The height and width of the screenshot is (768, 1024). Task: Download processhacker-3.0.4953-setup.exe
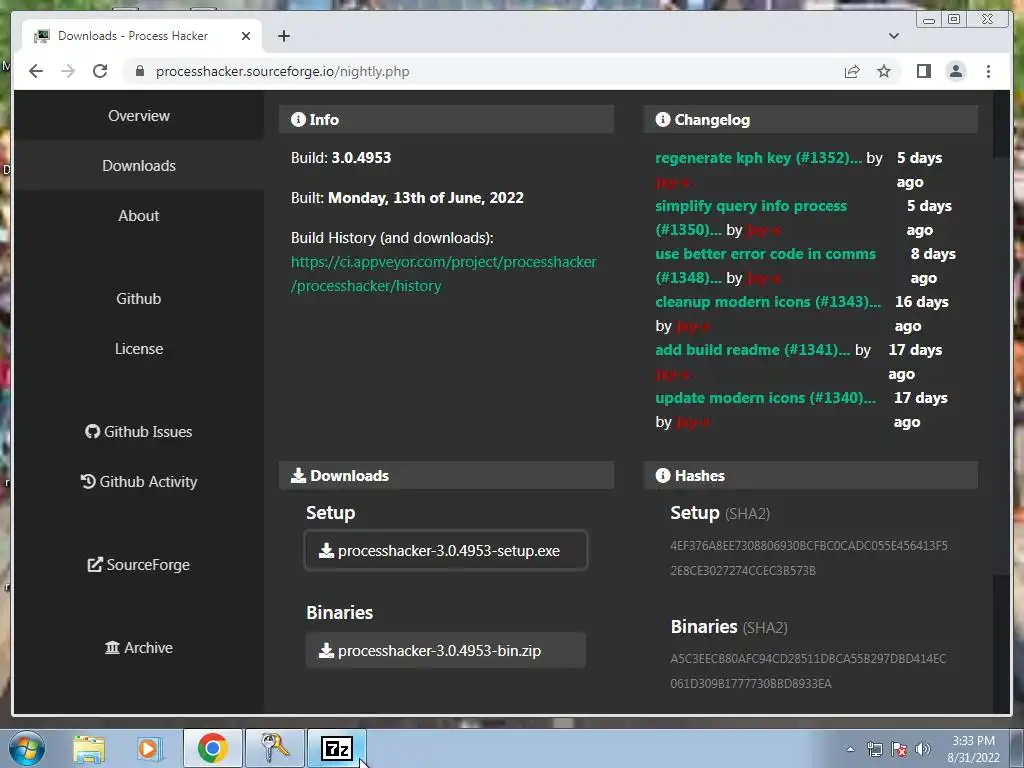point(446,551)
